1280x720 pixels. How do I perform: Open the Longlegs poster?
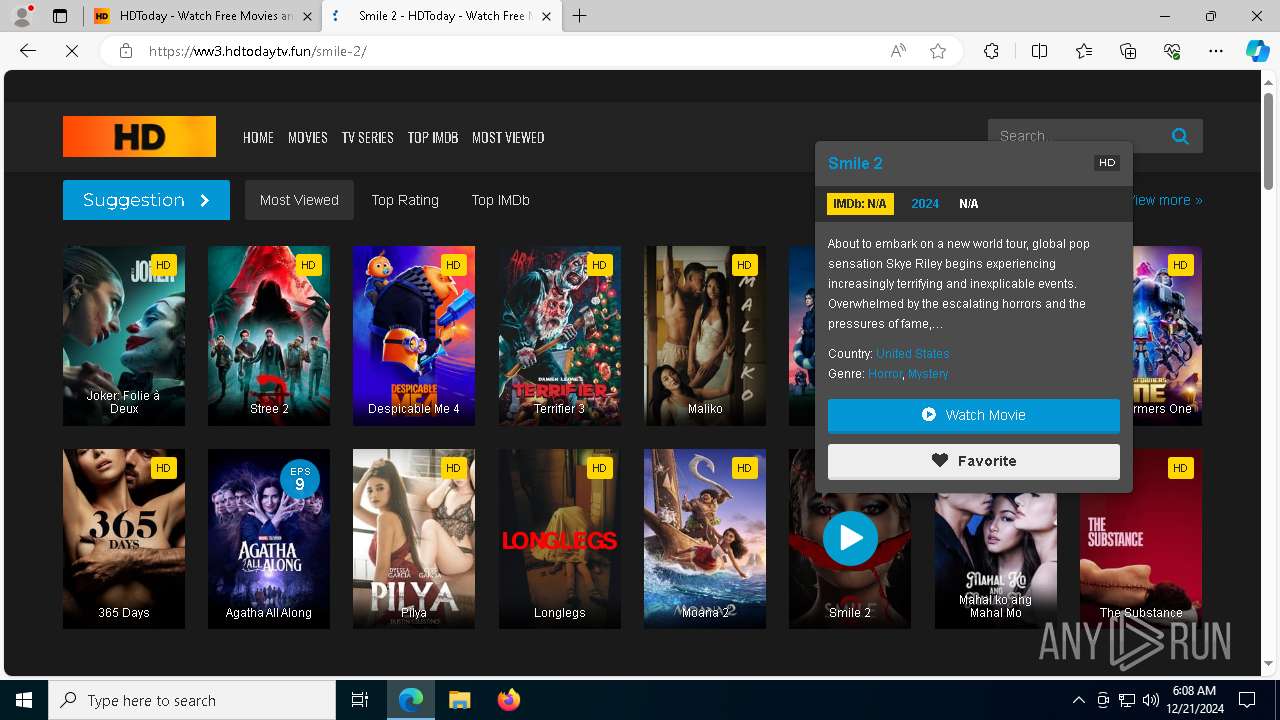tap(560, 539)
